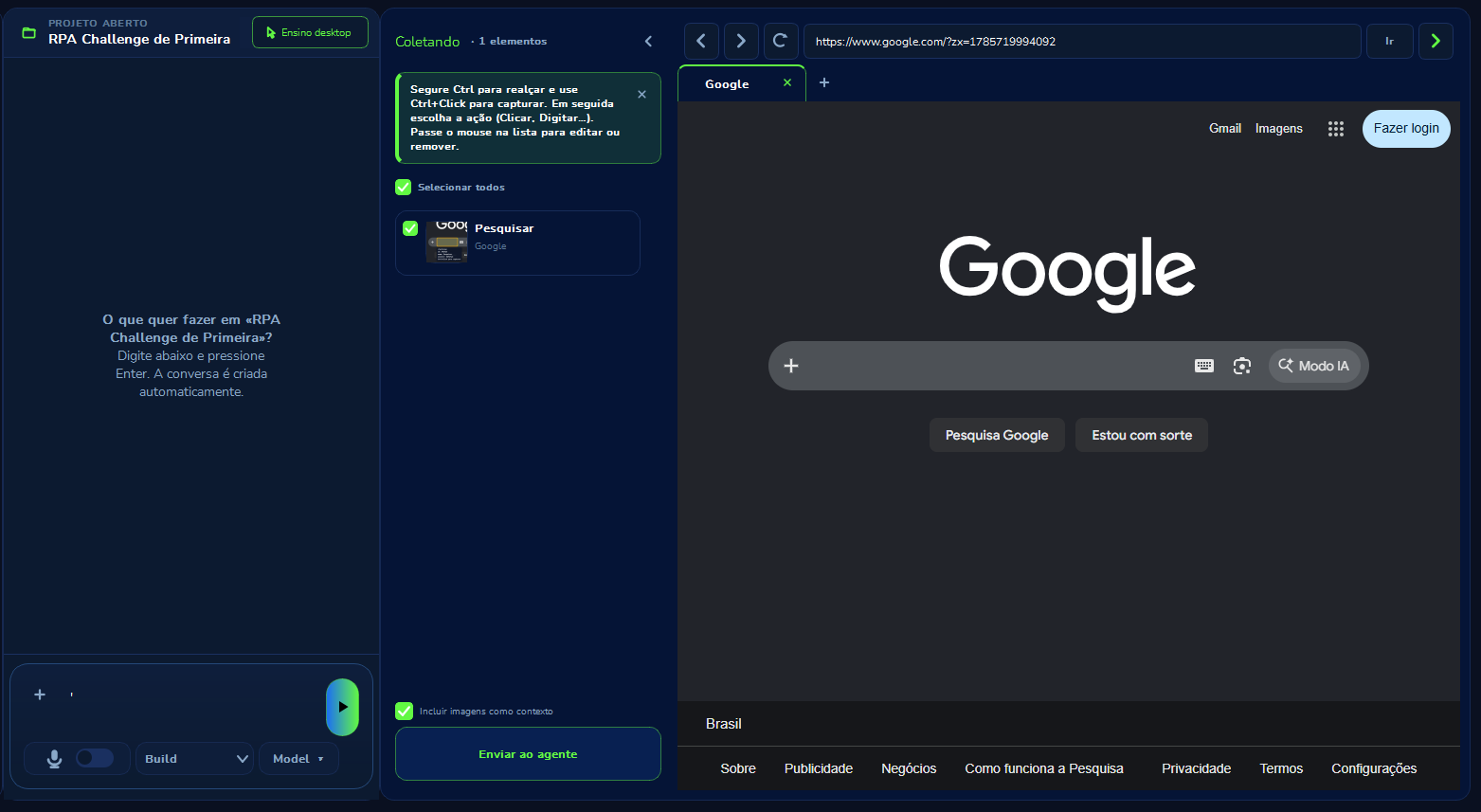Select the Pesquisar item title
The width and height of the screenshot is (1481, 812).
[x=504, y=228]
